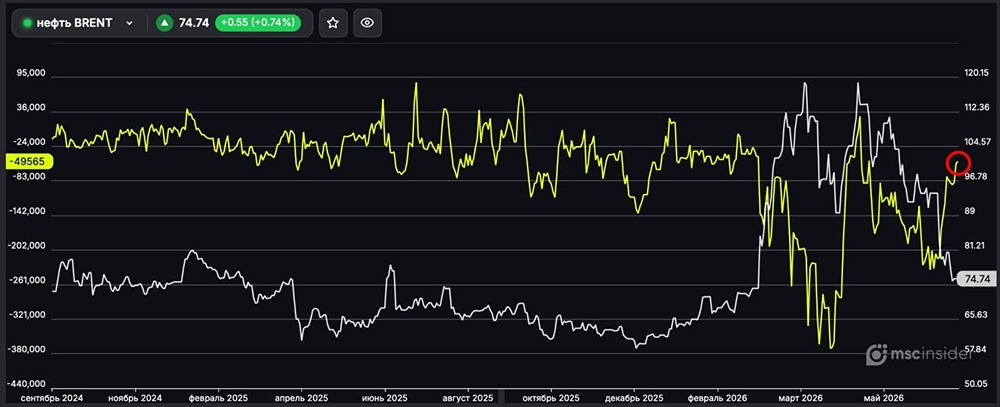Click the -380,000 left axis value
1000x407 pixels.
[29, 350]
